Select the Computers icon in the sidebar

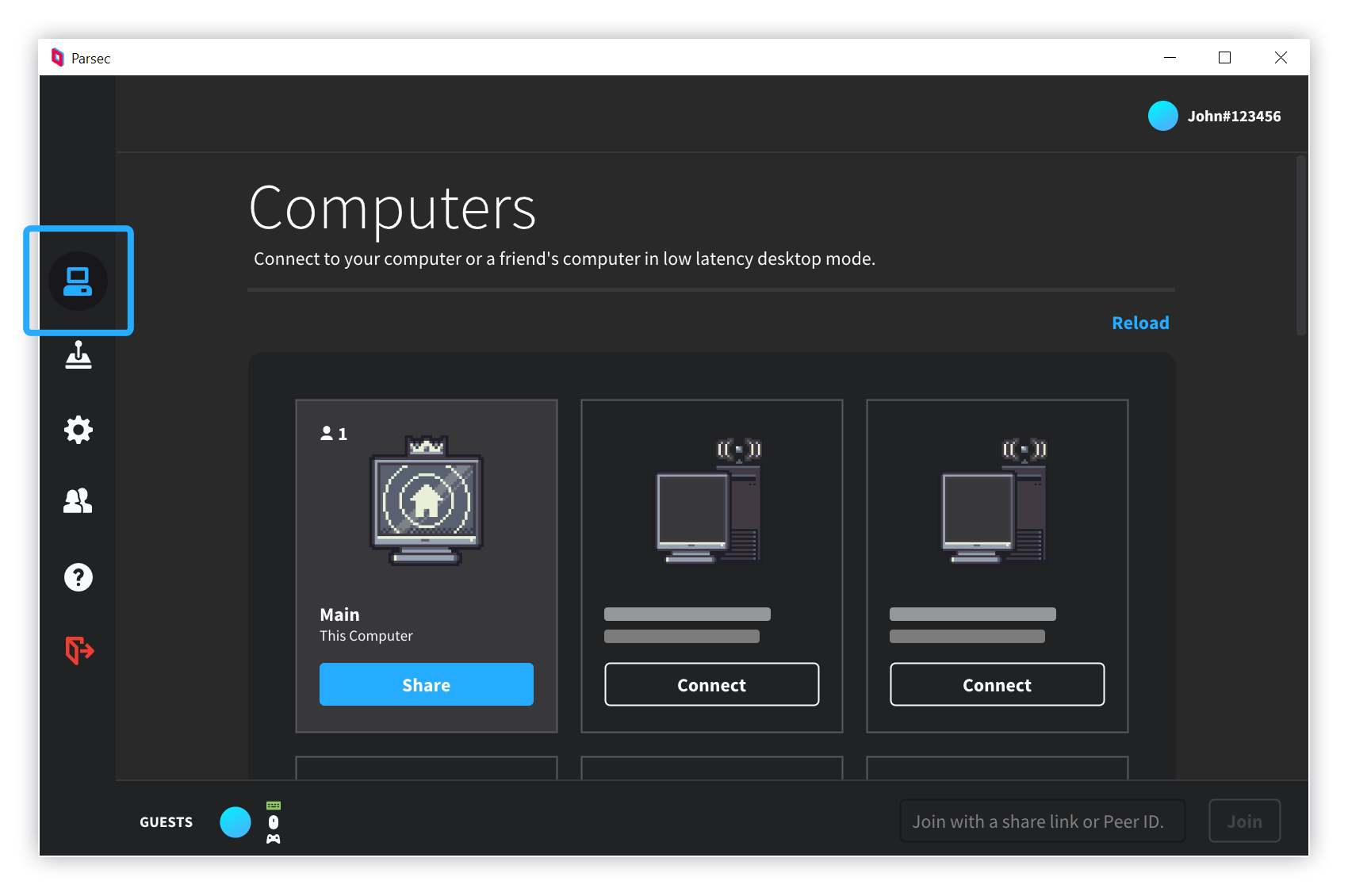(78, 281)
